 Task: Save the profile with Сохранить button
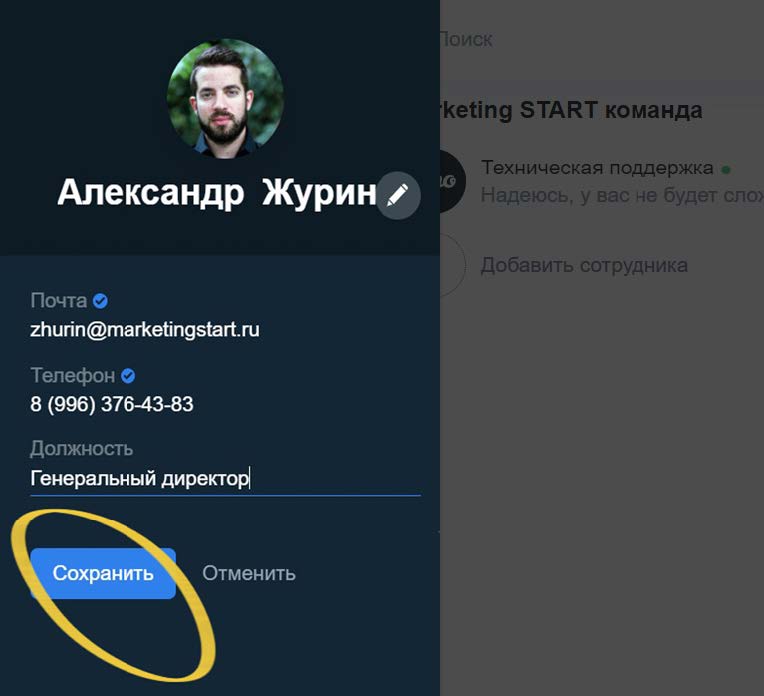pyautogui.click(x=103, y=573)
